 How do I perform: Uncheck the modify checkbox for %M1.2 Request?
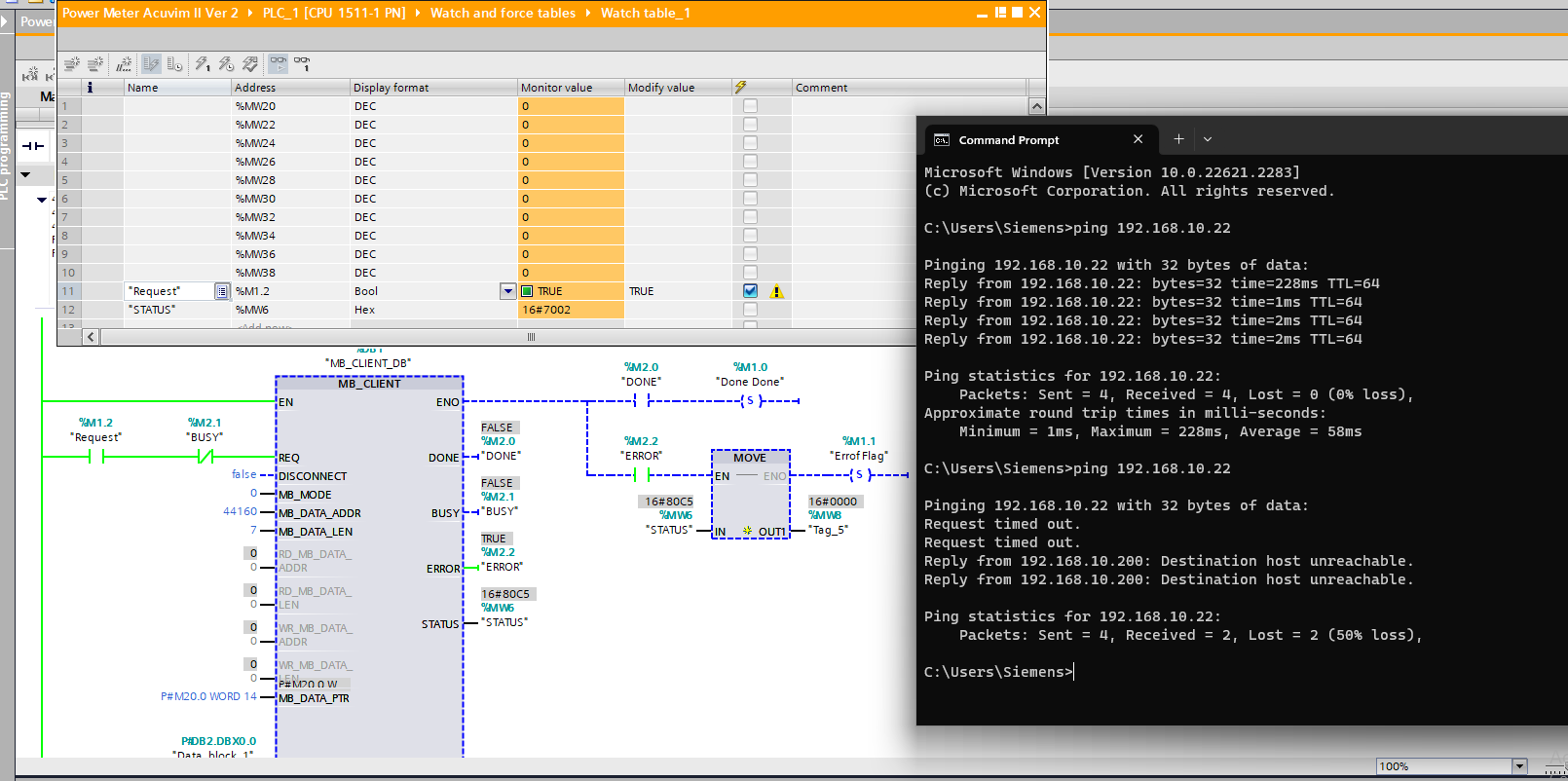pos(750,290)
